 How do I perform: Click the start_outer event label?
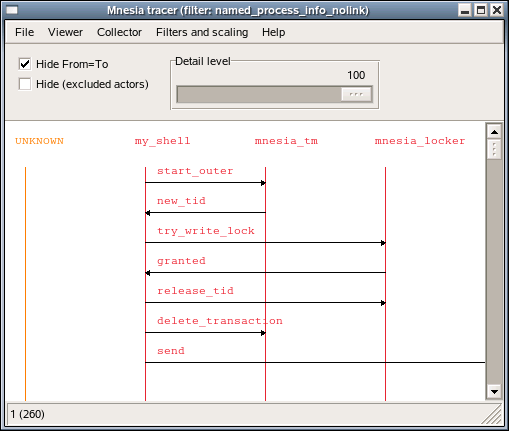(195, 171)
